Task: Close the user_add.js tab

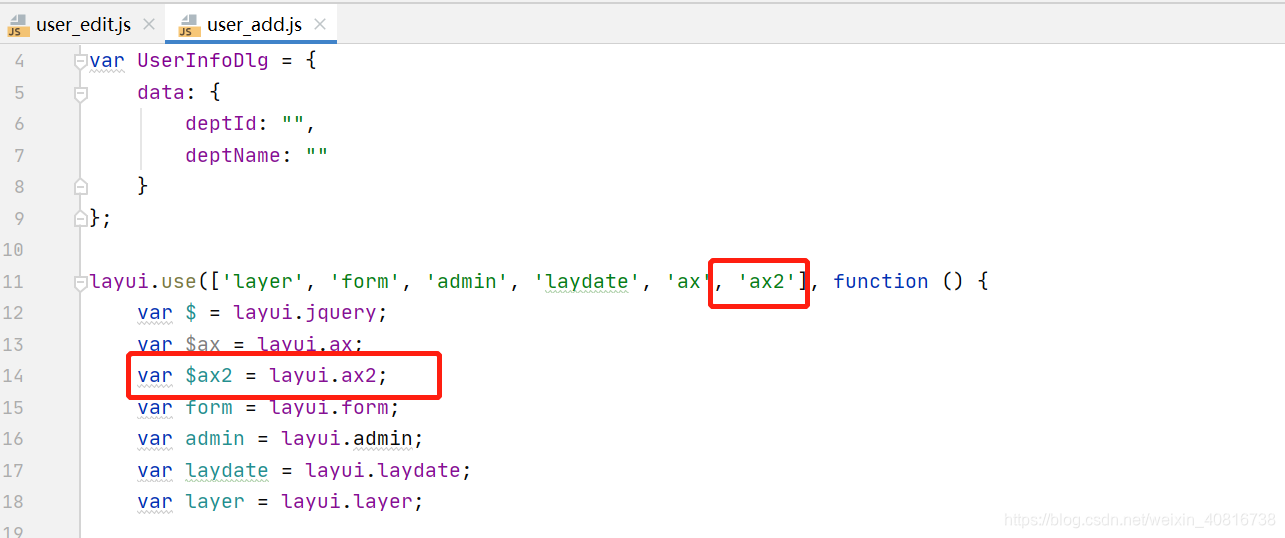Action: [320, 25]
